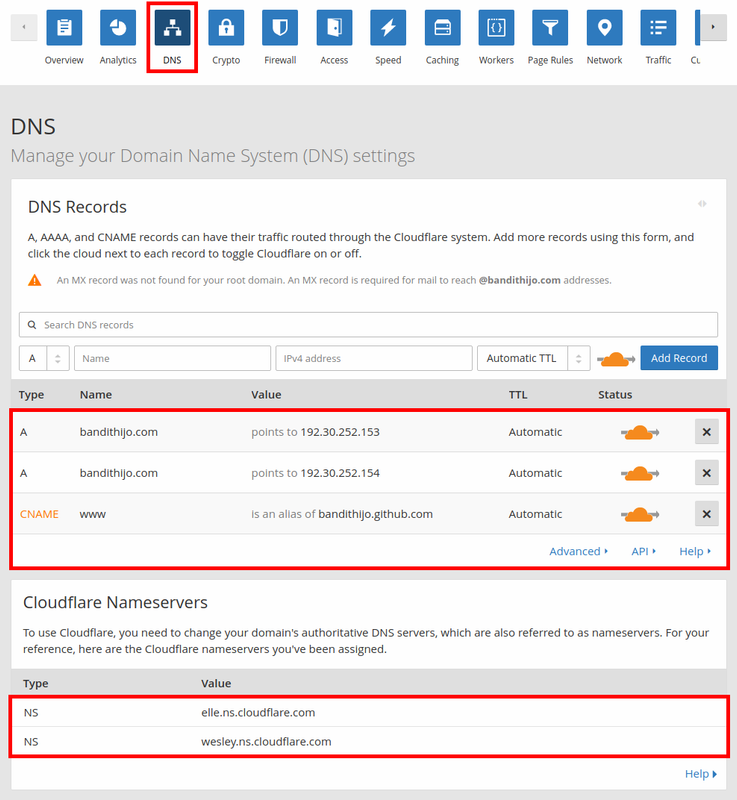The width and height of the screenshot is (737, 800).
Task: Switch to the Access tab
Action: click(x=334, y=38)
